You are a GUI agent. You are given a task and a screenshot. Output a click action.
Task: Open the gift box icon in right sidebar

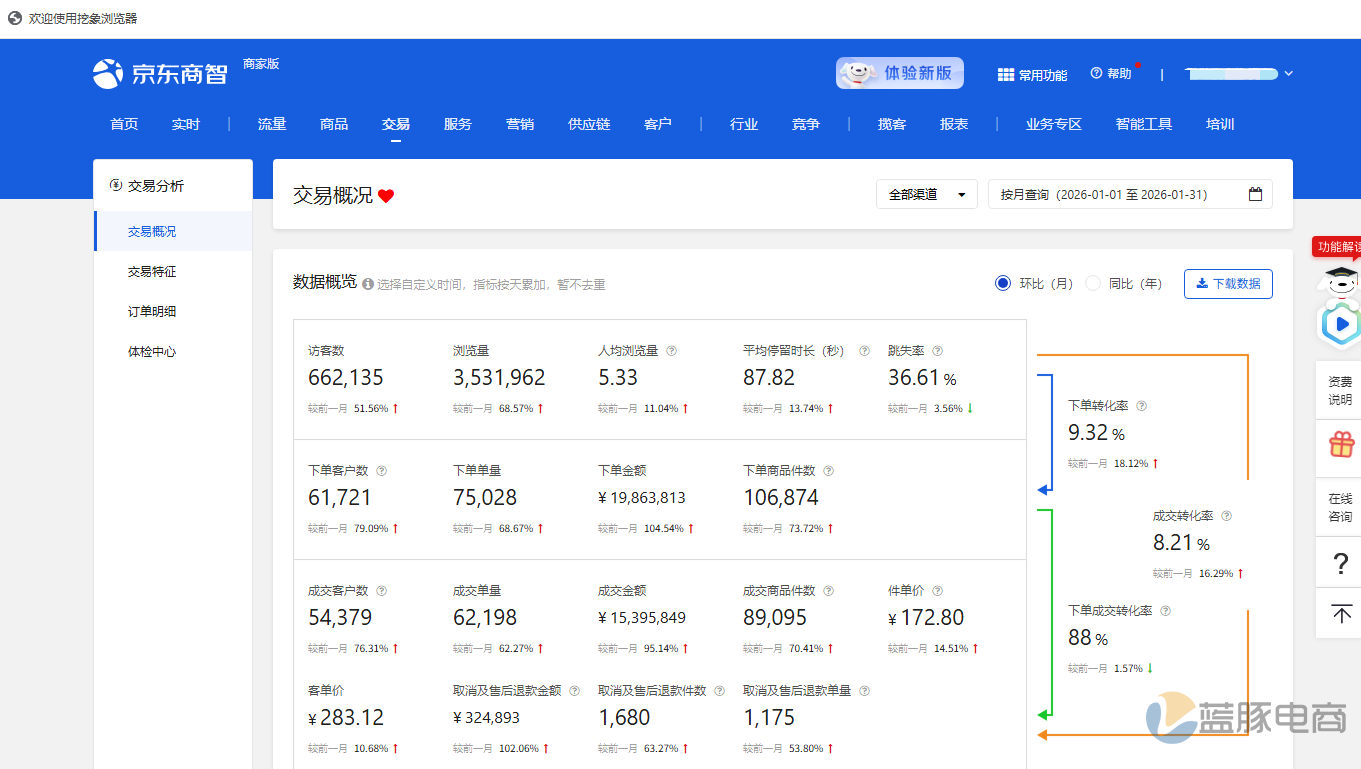coord(1341,443)
